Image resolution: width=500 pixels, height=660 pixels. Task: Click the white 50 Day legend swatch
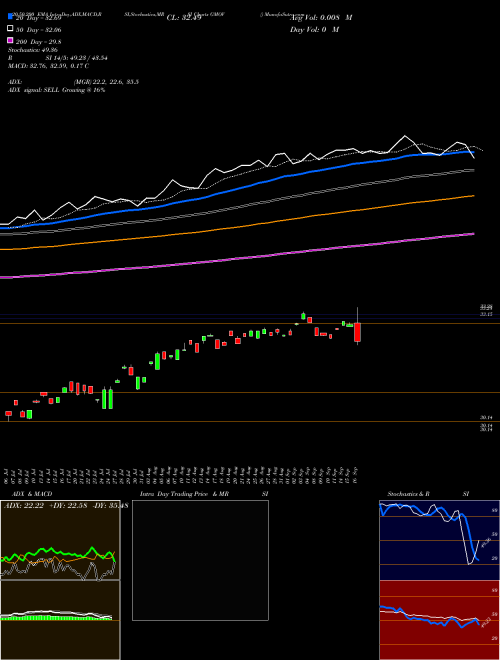[10, 29]
